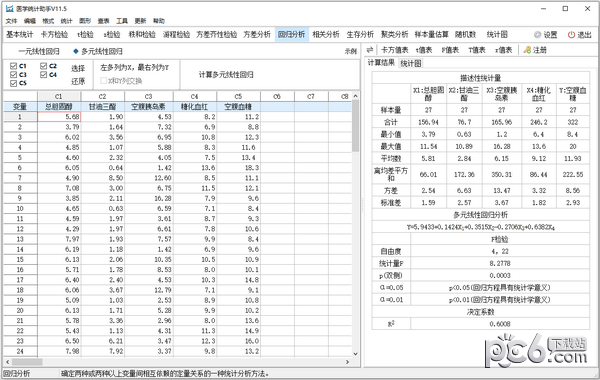Click the 计算多元线性回归 button
Image resolution: width=600 pixels, height=380 pixels.
pyautogui.click(x=226, y=75)
